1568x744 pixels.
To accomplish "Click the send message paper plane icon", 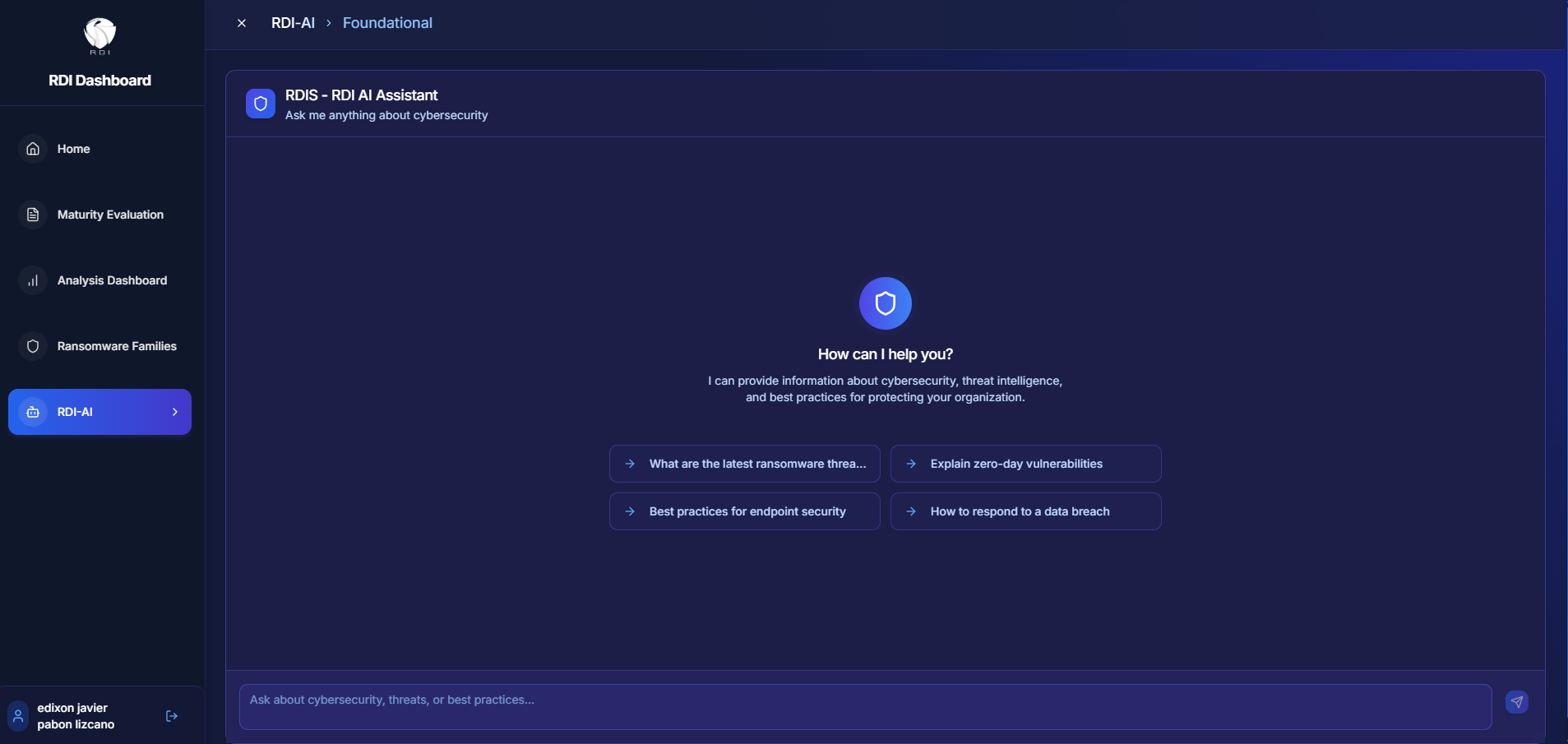I will (1516, 702).
